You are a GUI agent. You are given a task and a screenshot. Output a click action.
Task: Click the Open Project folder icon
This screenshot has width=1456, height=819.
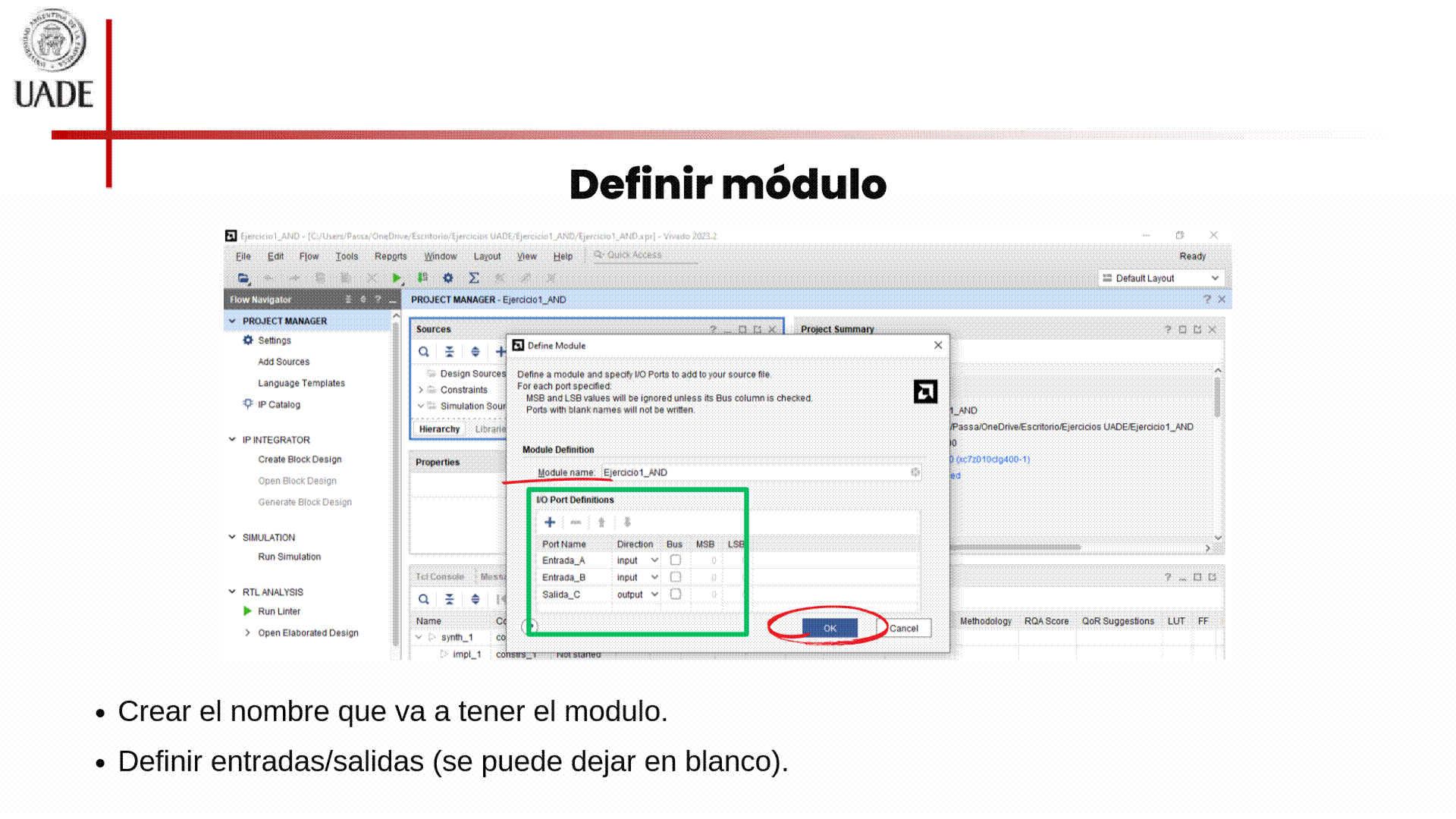click(x=243, y=278)
